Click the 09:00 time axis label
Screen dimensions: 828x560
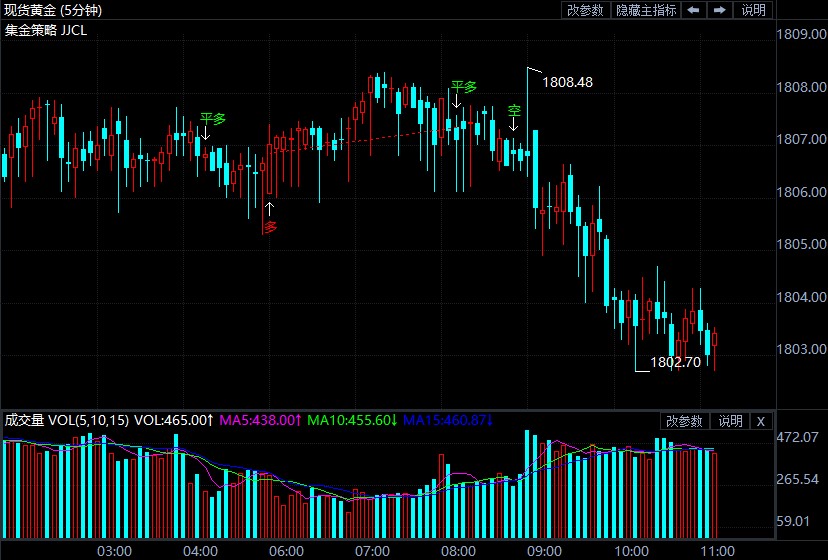click(x=544, y=552)
